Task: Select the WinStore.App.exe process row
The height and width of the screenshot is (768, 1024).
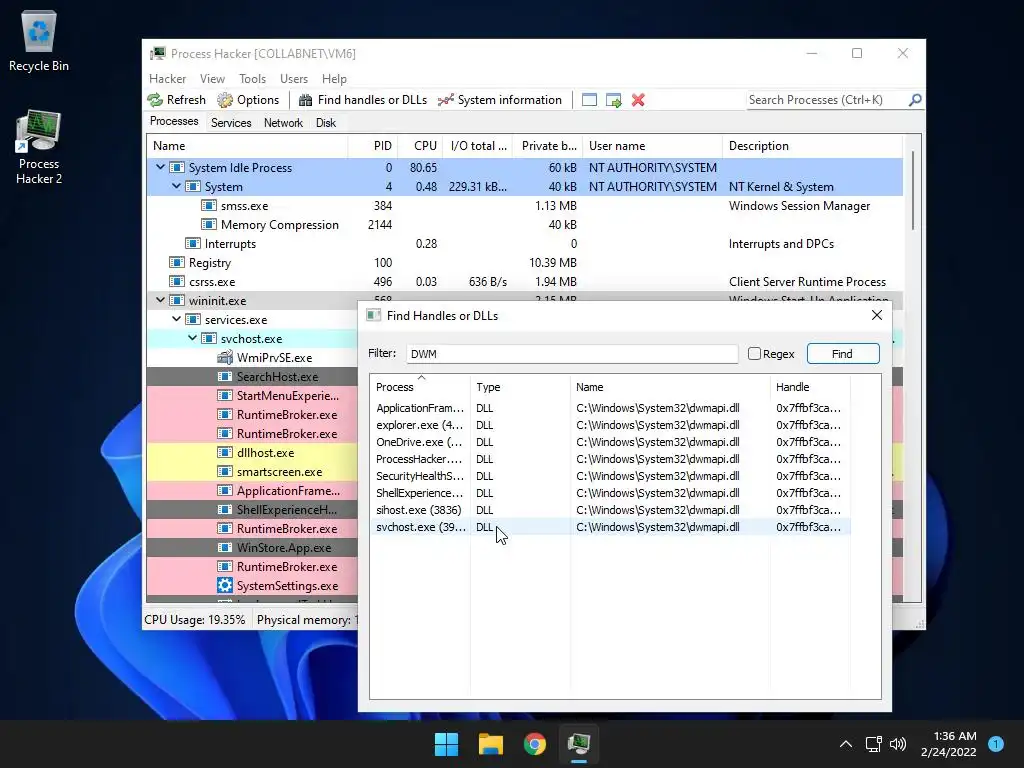Action: (252, 547)
